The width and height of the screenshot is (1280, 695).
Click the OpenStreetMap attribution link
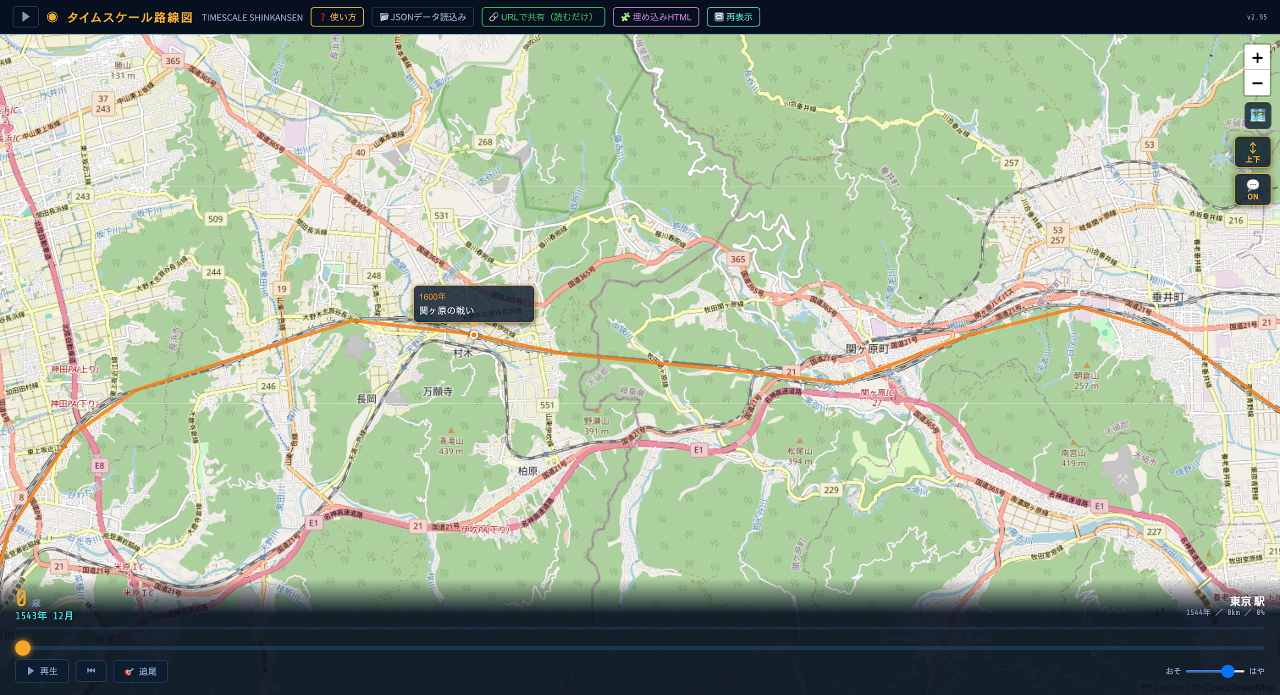[x=1239, y=687]
